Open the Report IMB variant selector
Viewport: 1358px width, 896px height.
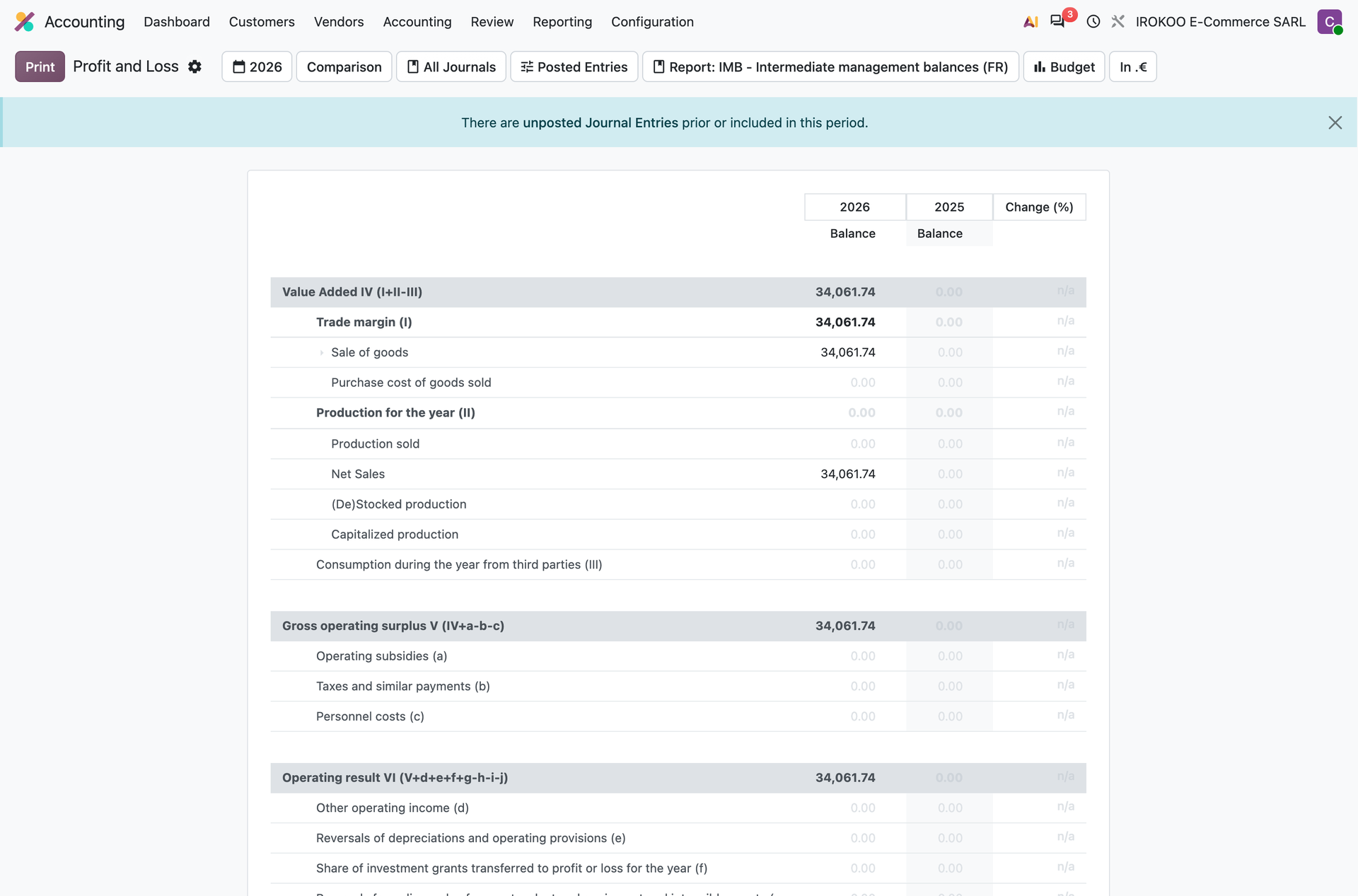coord(830,66)
